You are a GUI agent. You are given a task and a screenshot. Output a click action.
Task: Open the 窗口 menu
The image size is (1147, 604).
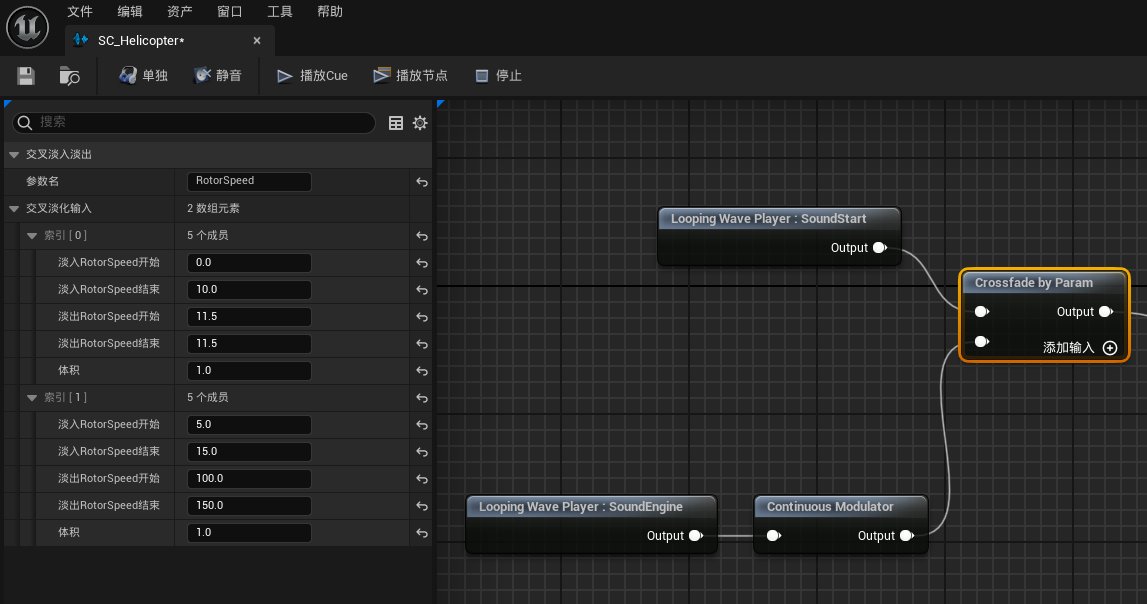point(230,12)
